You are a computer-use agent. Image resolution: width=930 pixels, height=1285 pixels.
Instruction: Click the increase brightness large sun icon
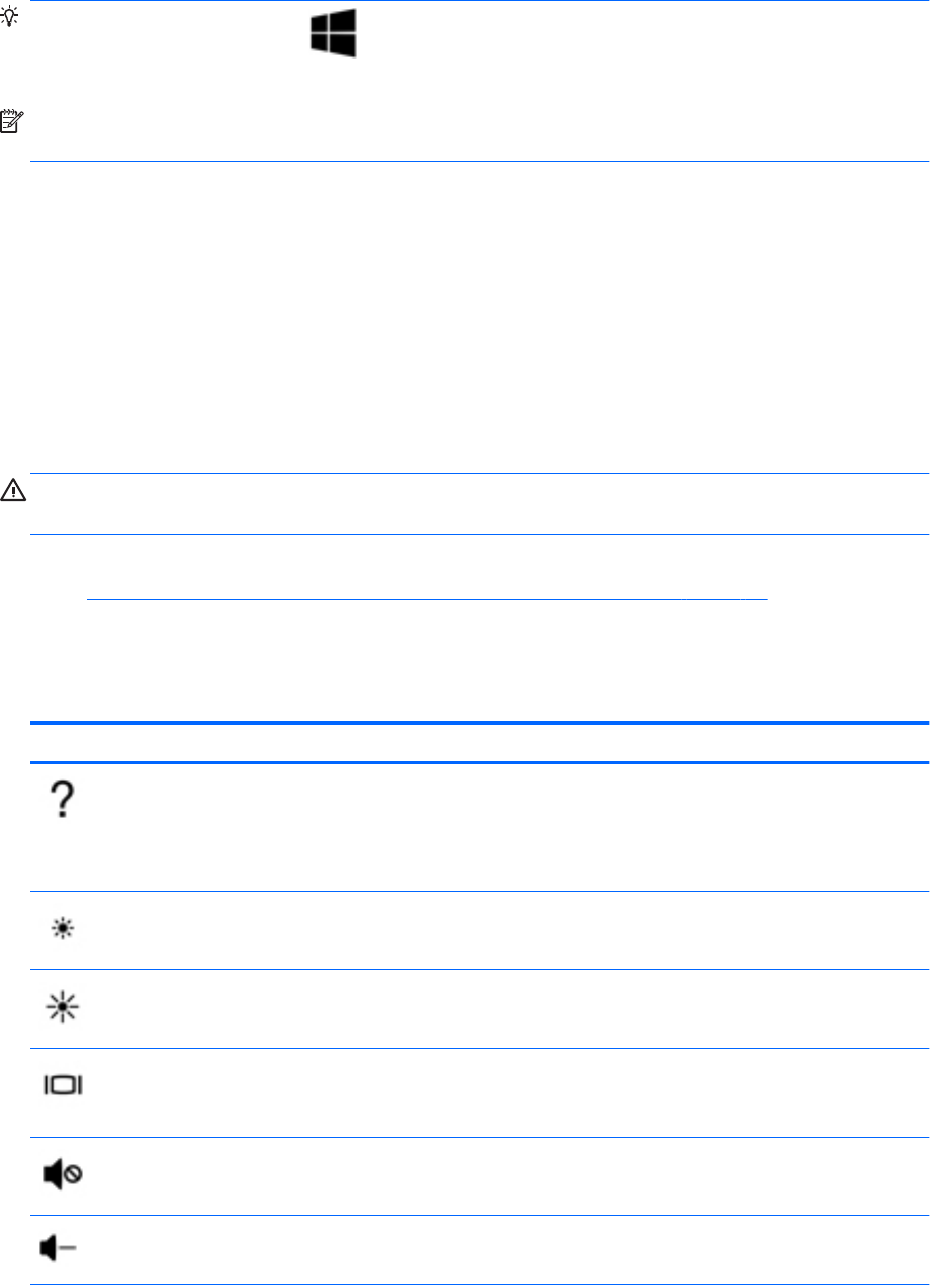click(62, 1008)
